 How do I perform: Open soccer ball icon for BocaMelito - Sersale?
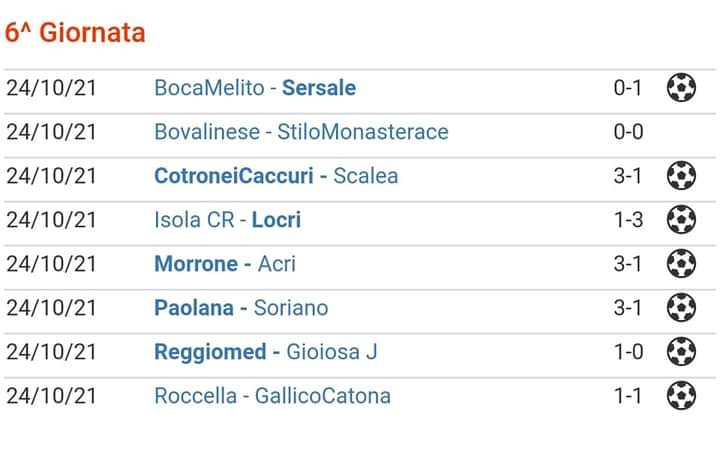click(681, 87)
